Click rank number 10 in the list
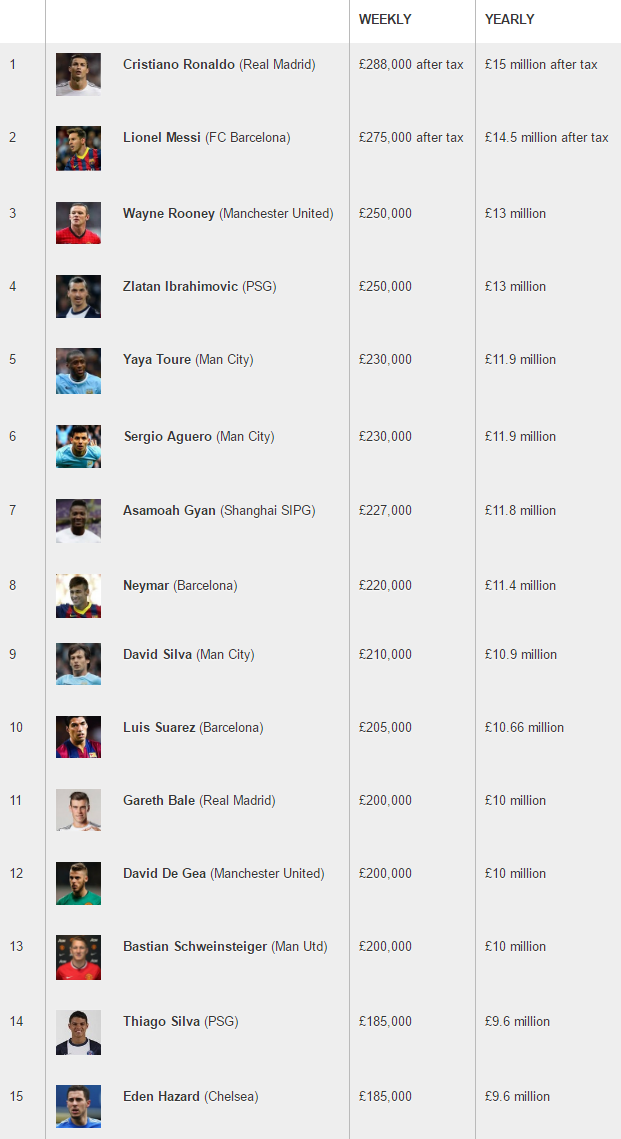The height and width of the screenshot is (1139, 621). point(16,728)
